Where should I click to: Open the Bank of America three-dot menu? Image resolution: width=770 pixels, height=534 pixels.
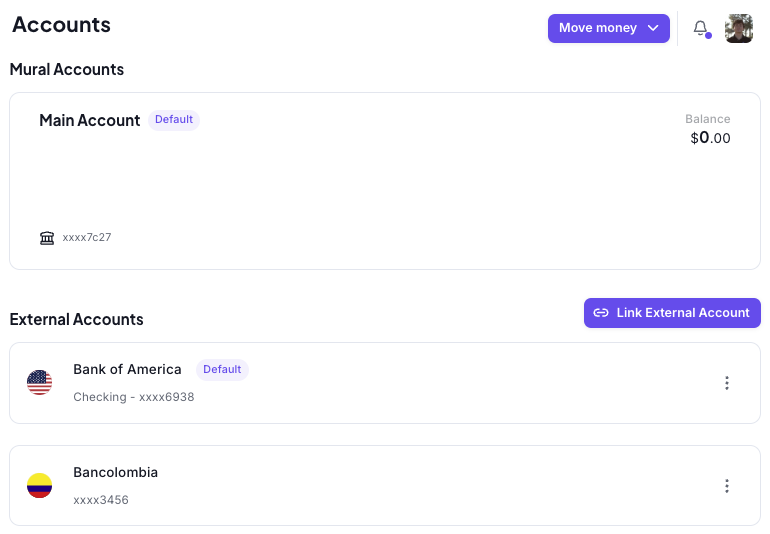727,383
